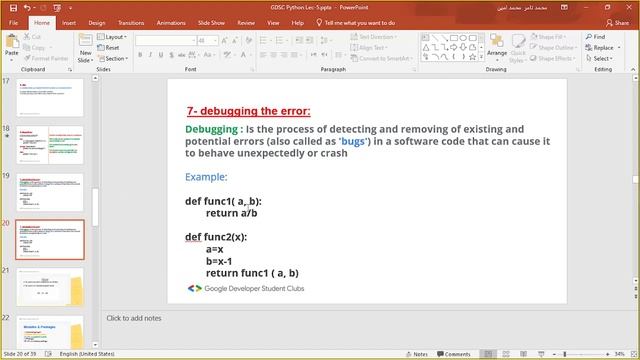Open the Text Direction dropdown
Image resolution: width=640 pixels, height=360 pixels.
(x=374, y=37)
